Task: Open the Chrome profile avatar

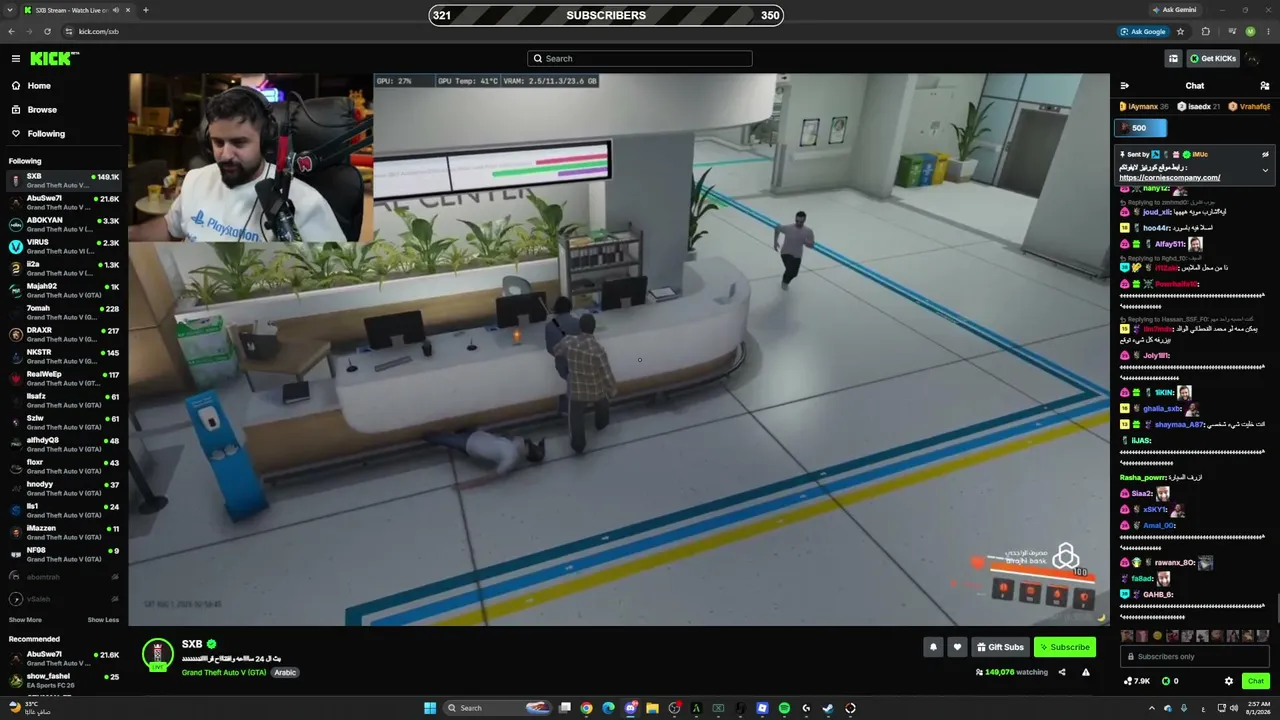Action: click(x=1250, y=32)
